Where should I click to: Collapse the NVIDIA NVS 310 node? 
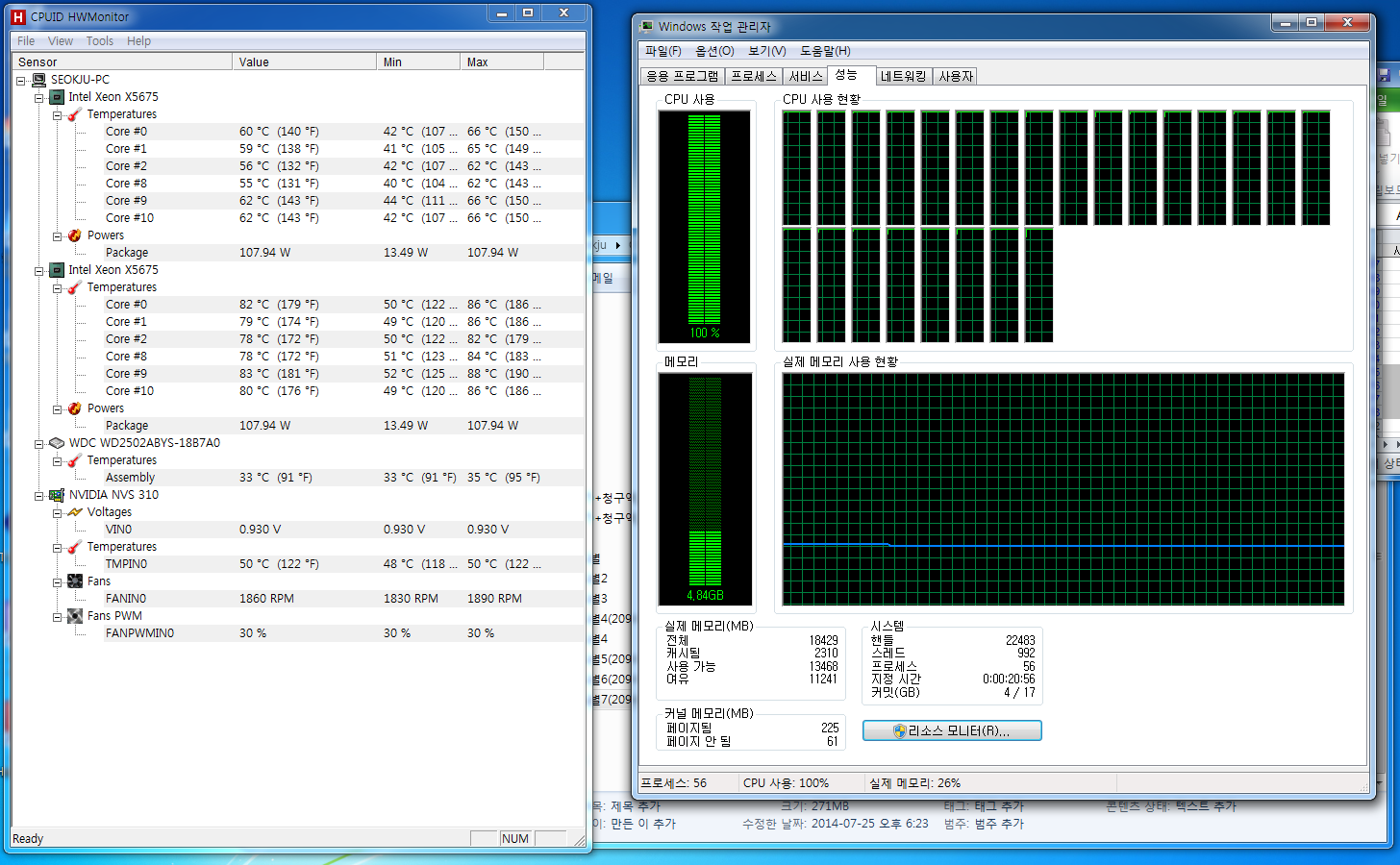pyautogui.click(x=39, y=496)
